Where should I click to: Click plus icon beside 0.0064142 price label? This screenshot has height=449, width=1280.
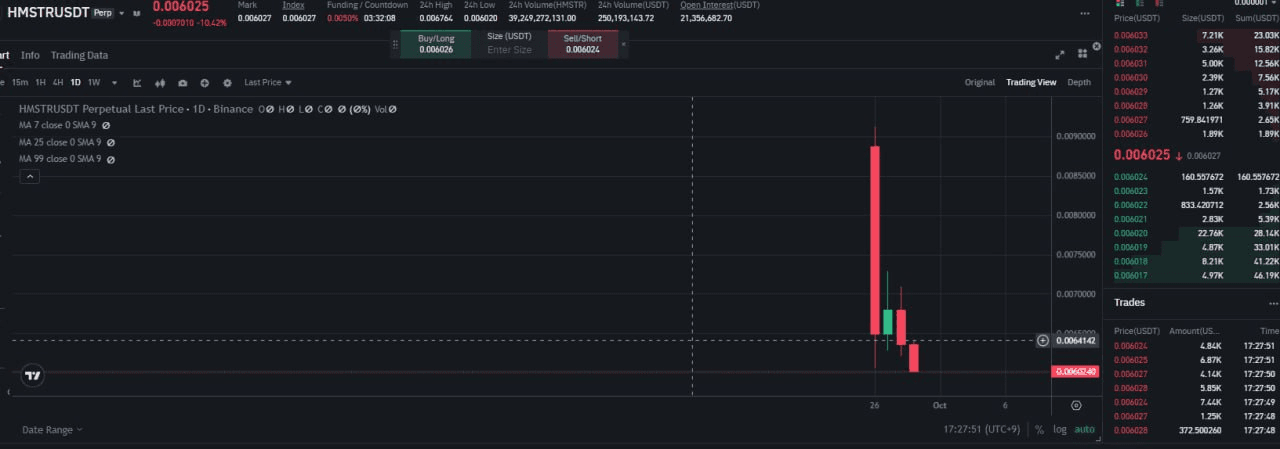pos(1043,340)
